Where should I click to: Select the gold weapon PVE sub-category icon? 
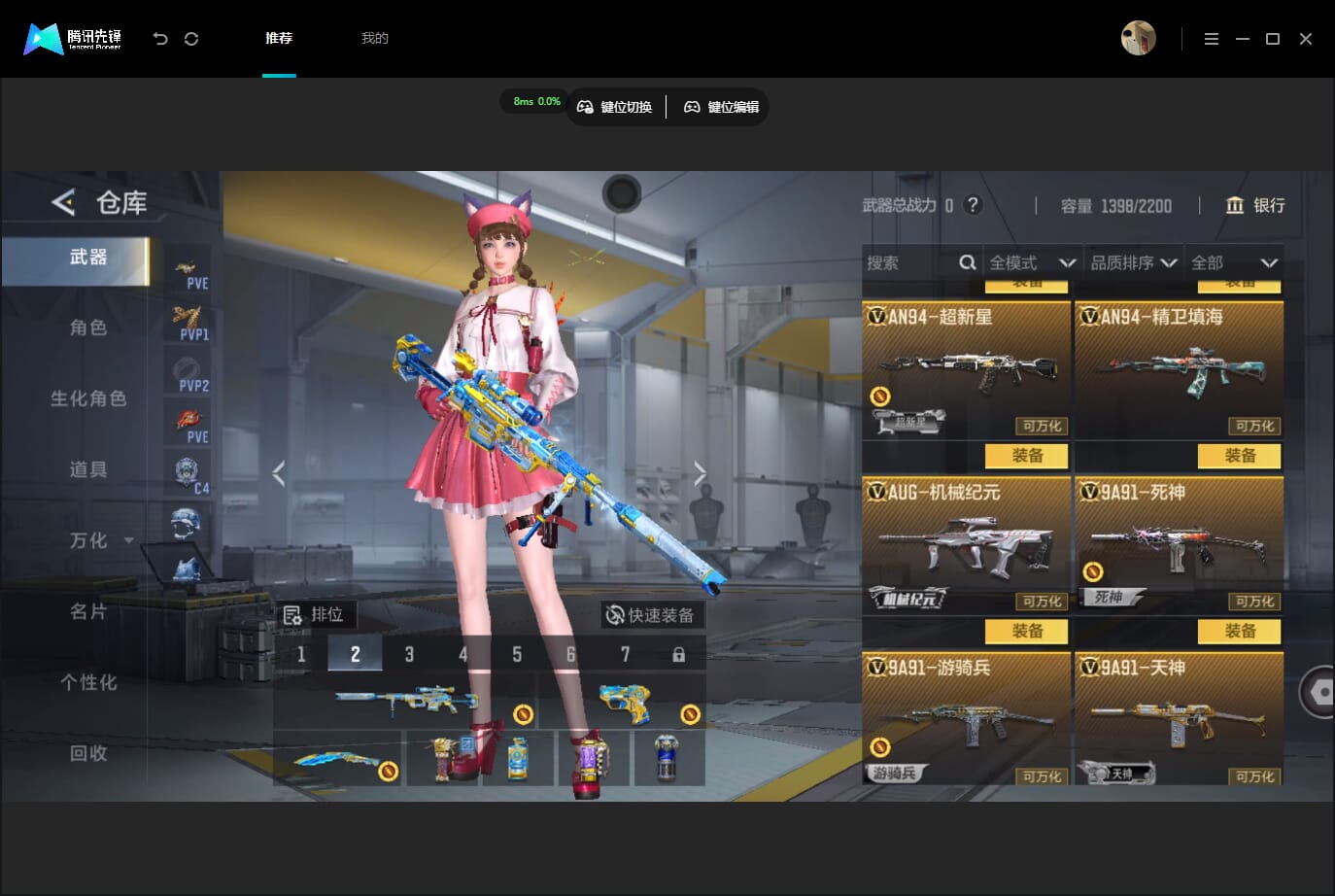(188, 269)
